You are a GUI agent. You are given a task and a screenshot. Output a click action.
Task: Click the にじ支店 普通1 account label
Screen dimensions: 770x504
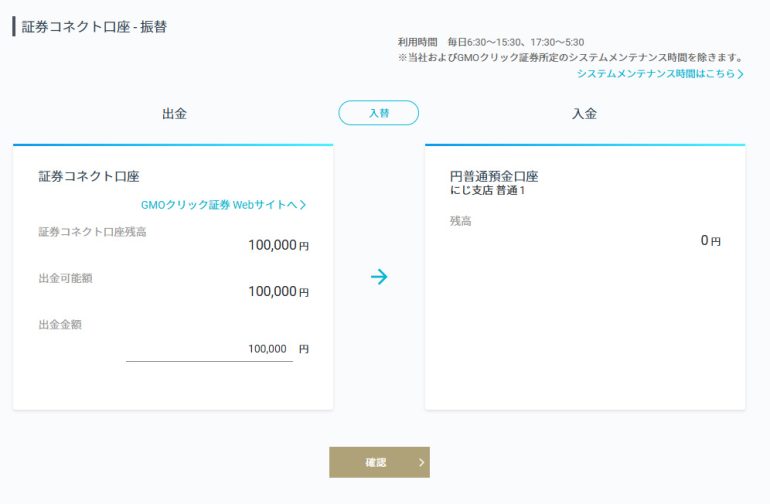(487, 191)
